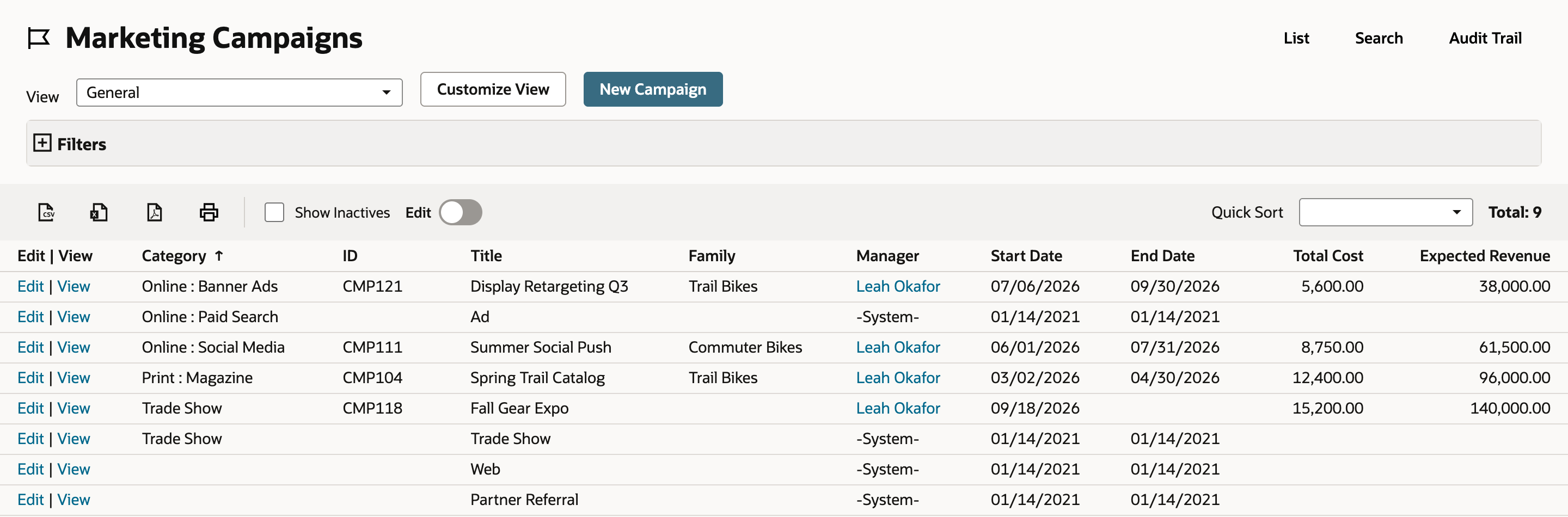Click the Online : Social Media category cell
Image resolution: width=1568 pixels, height=517 pixels.
(213, 347)
